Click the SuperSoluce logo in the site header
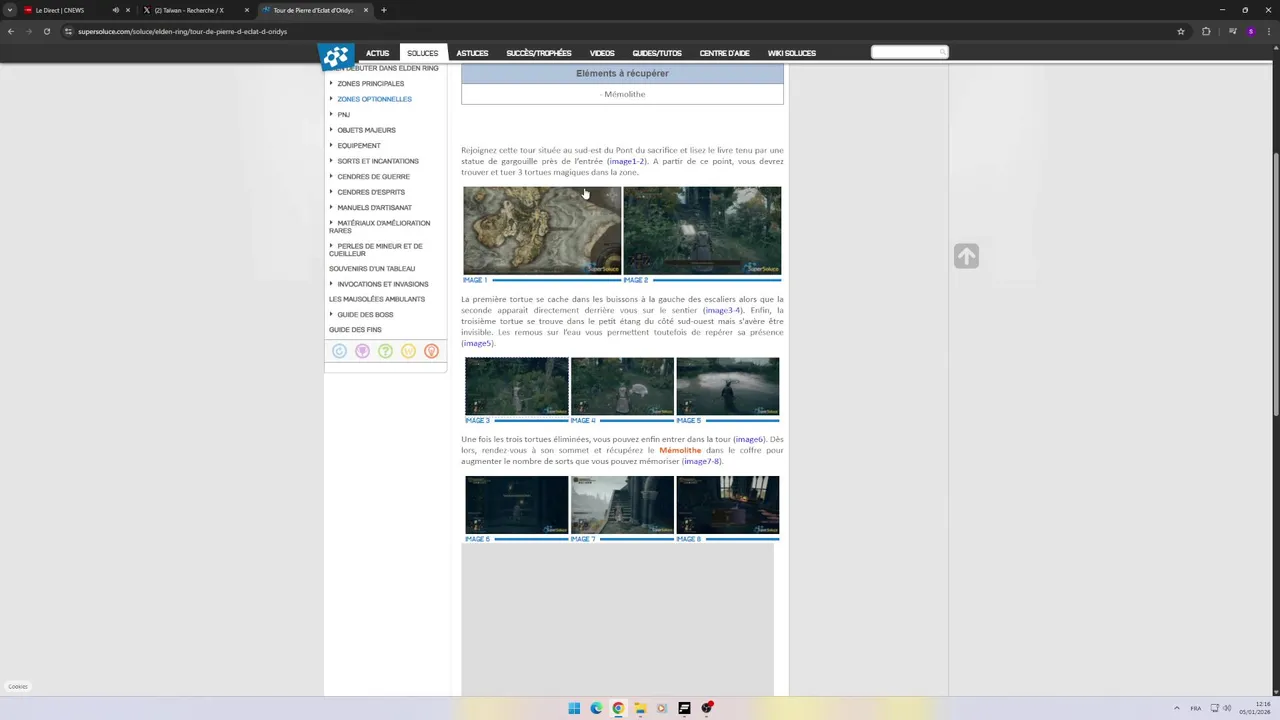Image resolution: width=1280 pixels, height=720 pixels. (336, 57)
